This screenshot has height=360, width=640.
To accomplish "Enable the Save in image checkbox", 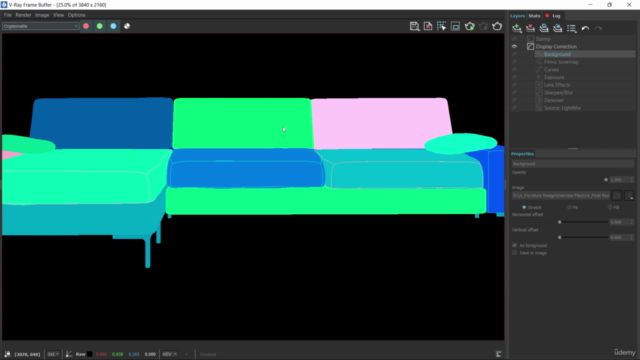I will click(514, 253).
